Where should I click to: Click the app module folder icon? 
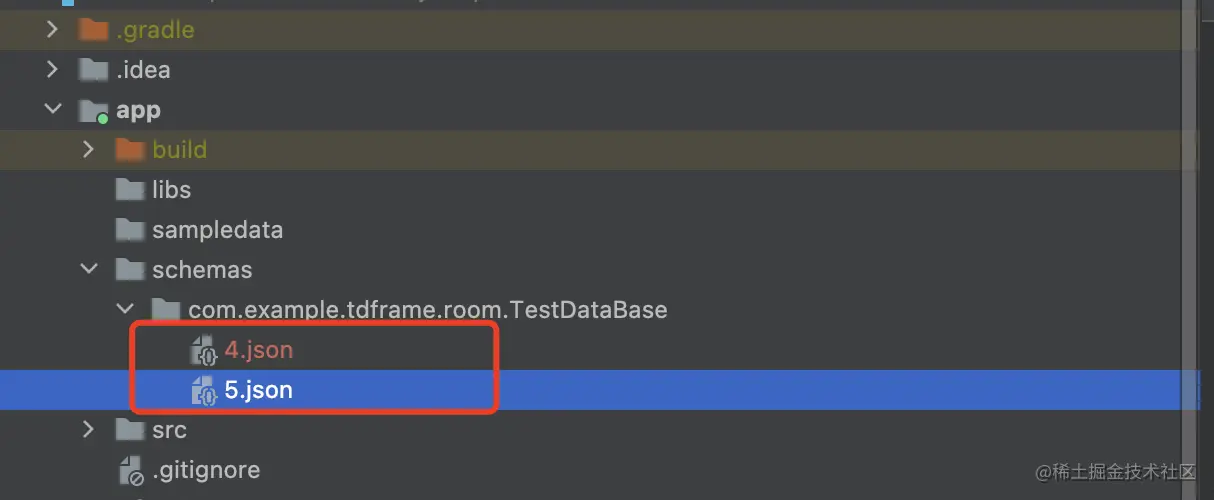(x=93, y=110)
